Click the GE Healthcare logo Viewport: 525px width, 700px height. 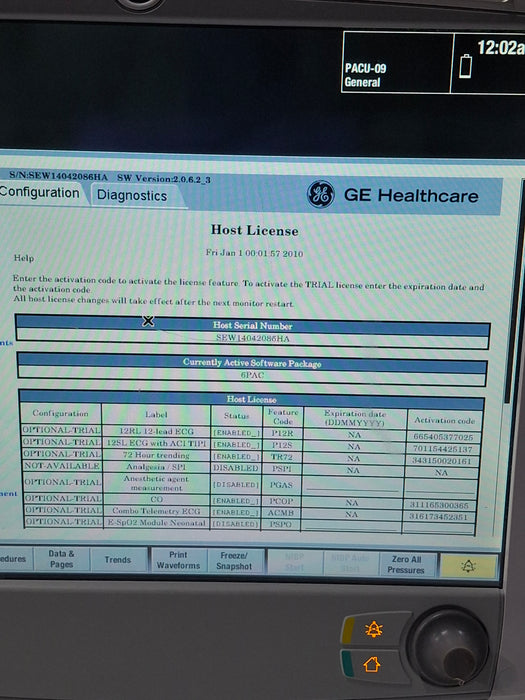(321, 195)
